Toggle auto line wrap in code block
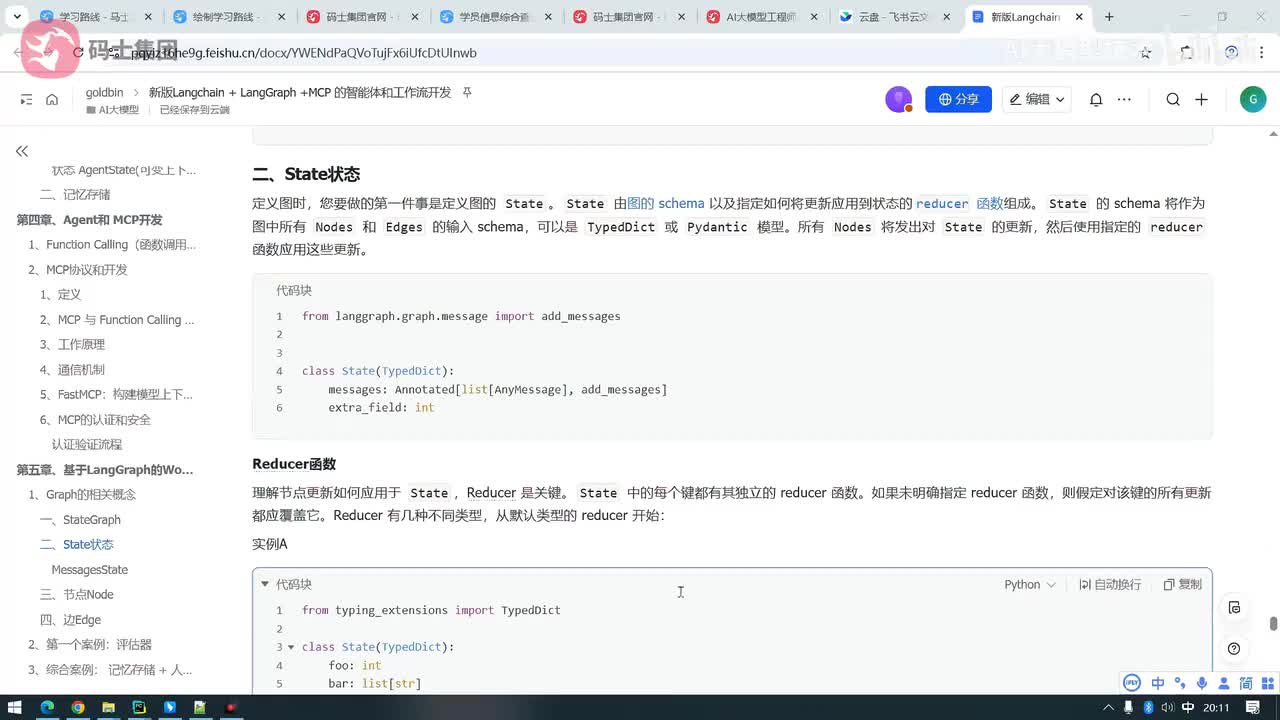 pos(1110,584)
